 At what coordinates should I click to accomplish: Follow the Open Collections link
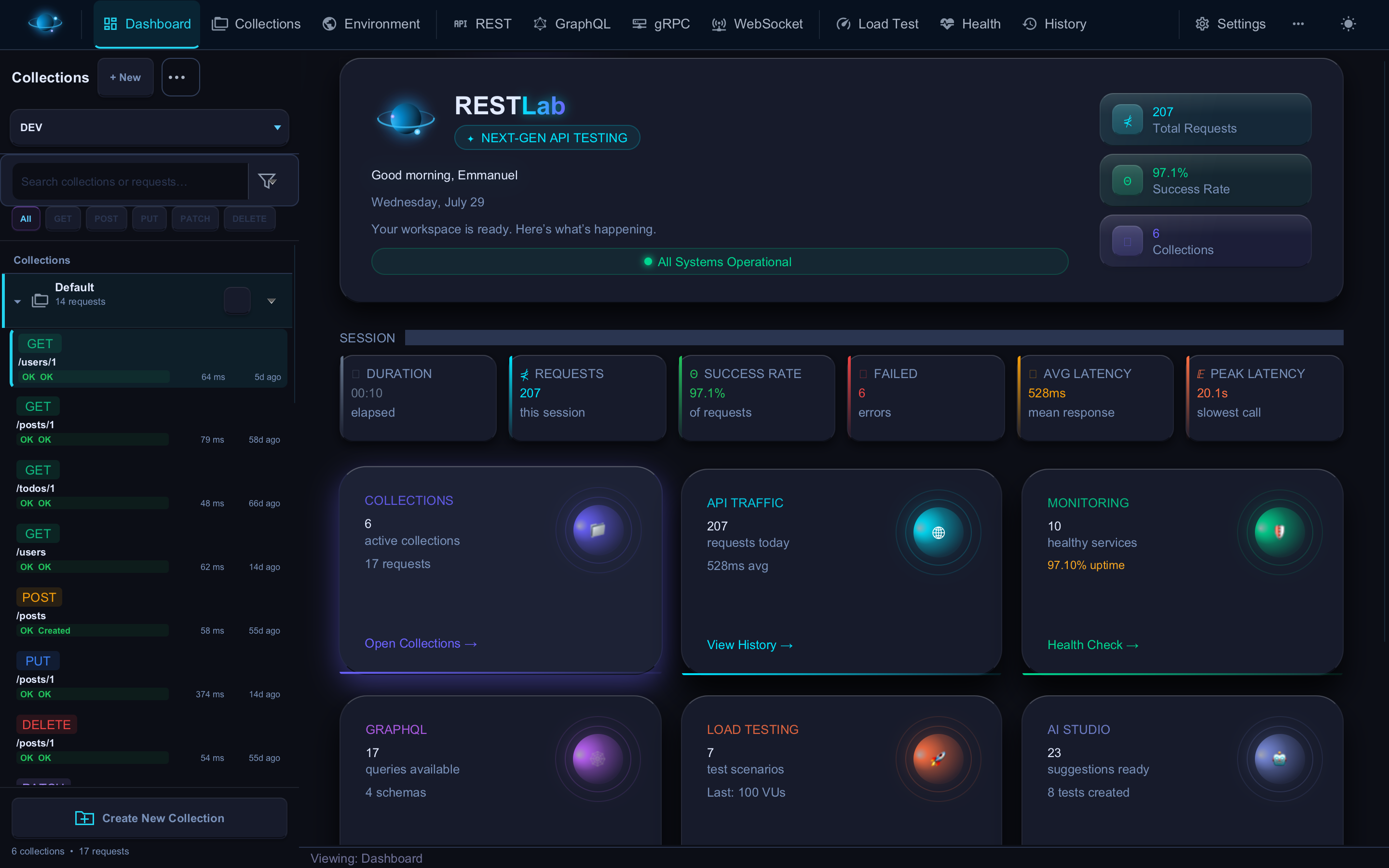421,644
